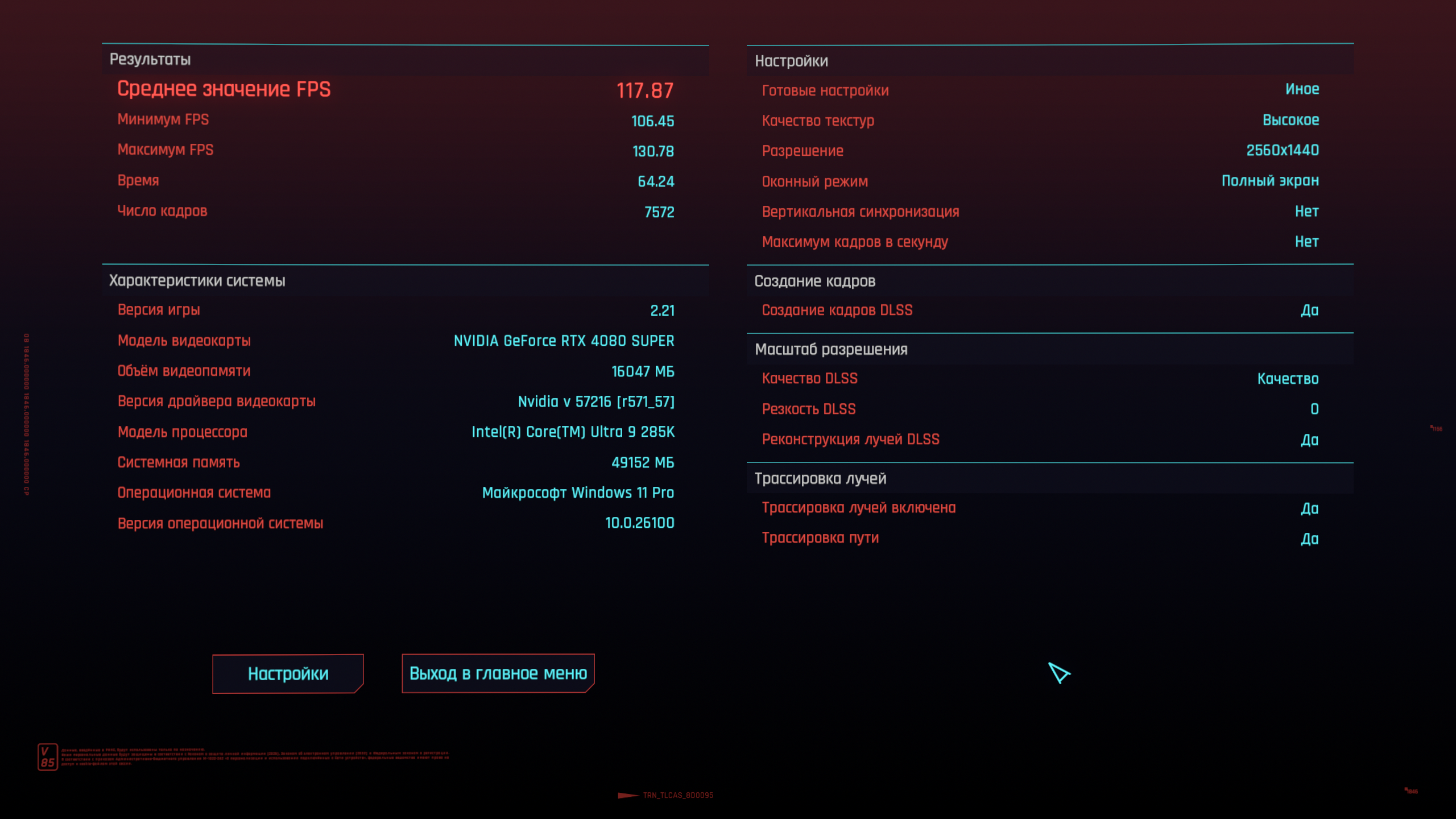
Task: Click the Максимум FPS value 130.78
Action: point(653,151)
